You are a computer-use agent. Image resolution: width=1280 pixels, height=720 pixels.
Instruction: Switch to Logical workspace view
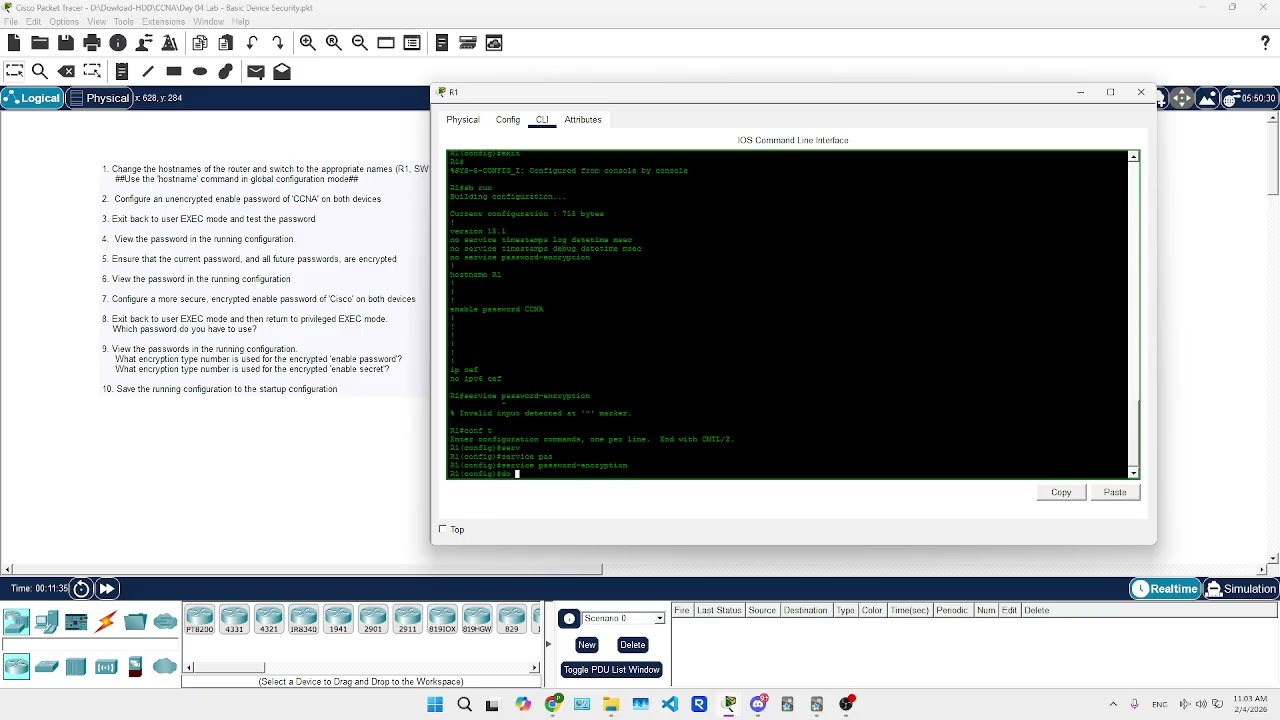coord(32,98)
